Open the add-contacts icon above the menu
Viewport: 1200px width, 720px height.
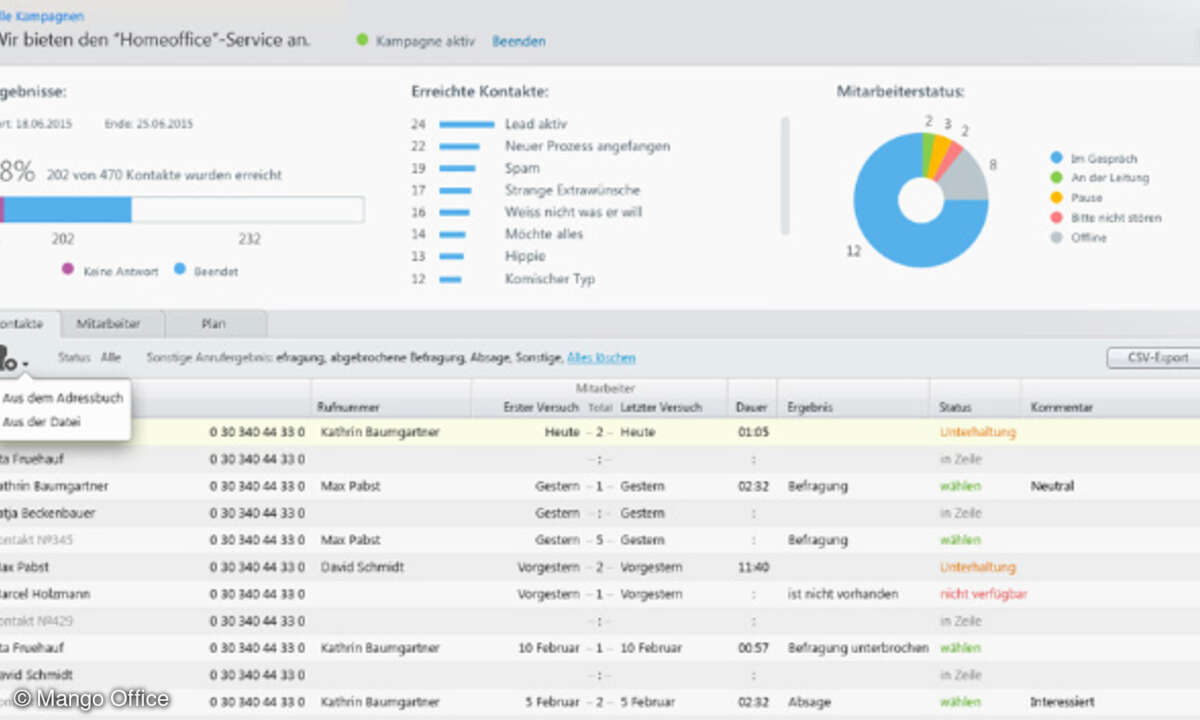tap(13, 358)
